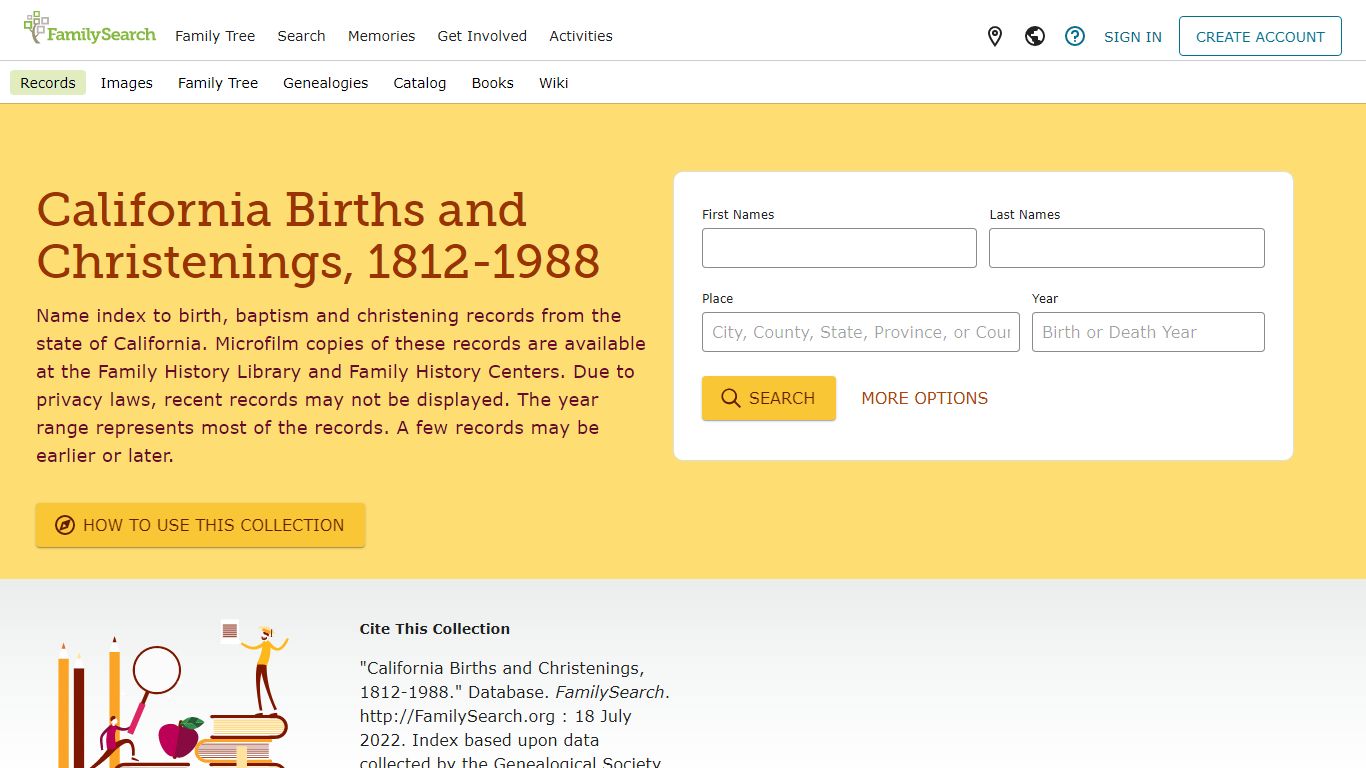This screenshot has height=768, width=1366.
Task: Switch to the Genealogies tab
Action: click(x=326, y=83)
